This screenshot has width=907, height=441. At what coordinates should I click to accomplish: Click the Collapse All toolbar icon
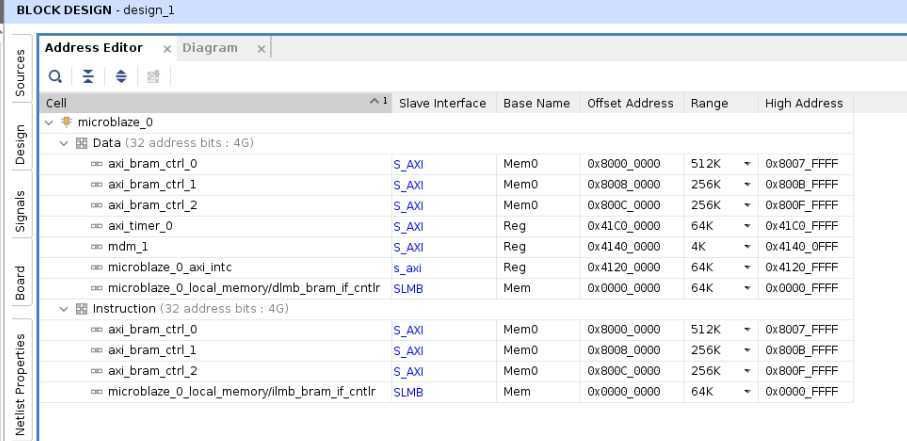point(88,76)
